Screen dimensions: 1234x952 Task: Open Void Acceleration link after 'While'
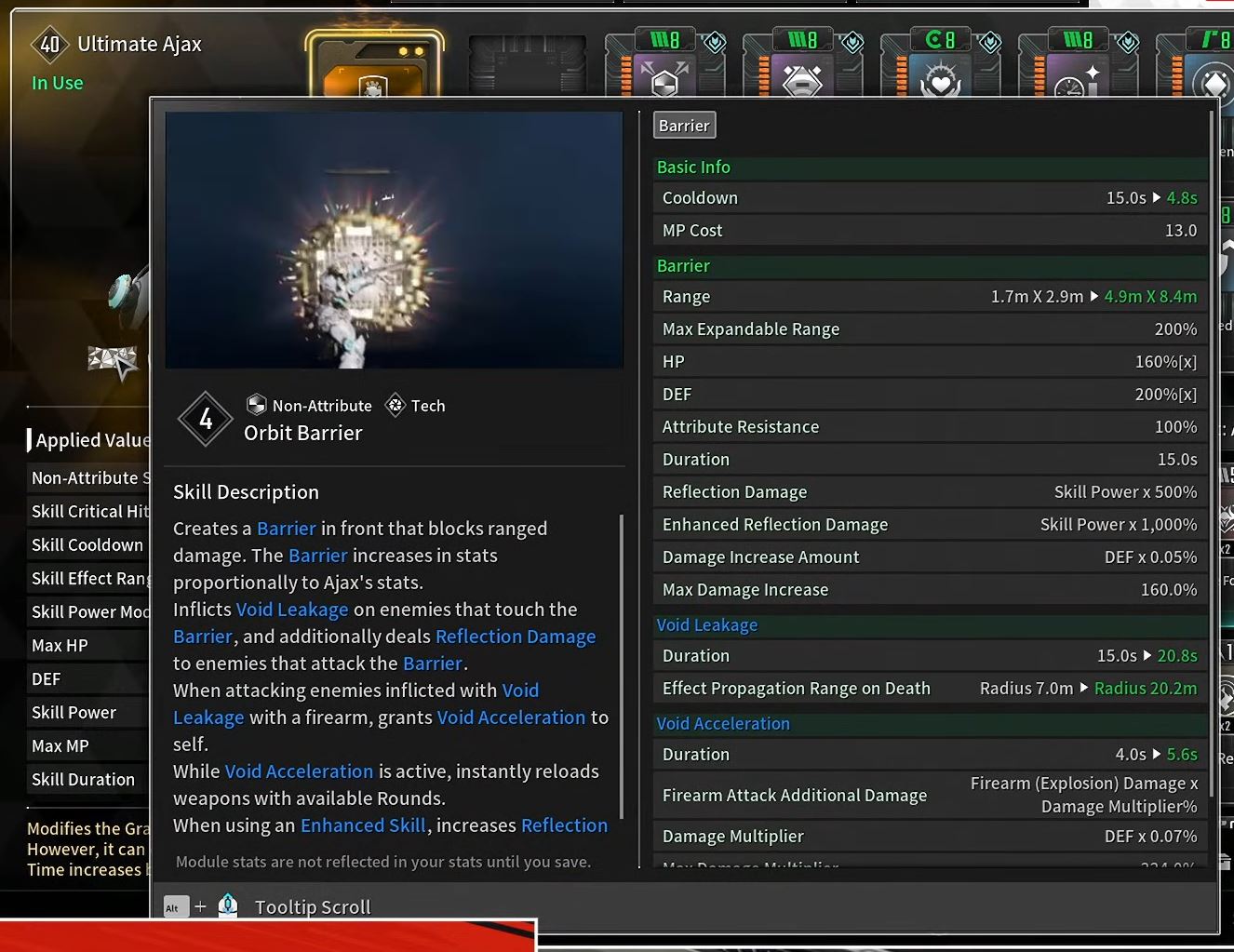[299, 771]
